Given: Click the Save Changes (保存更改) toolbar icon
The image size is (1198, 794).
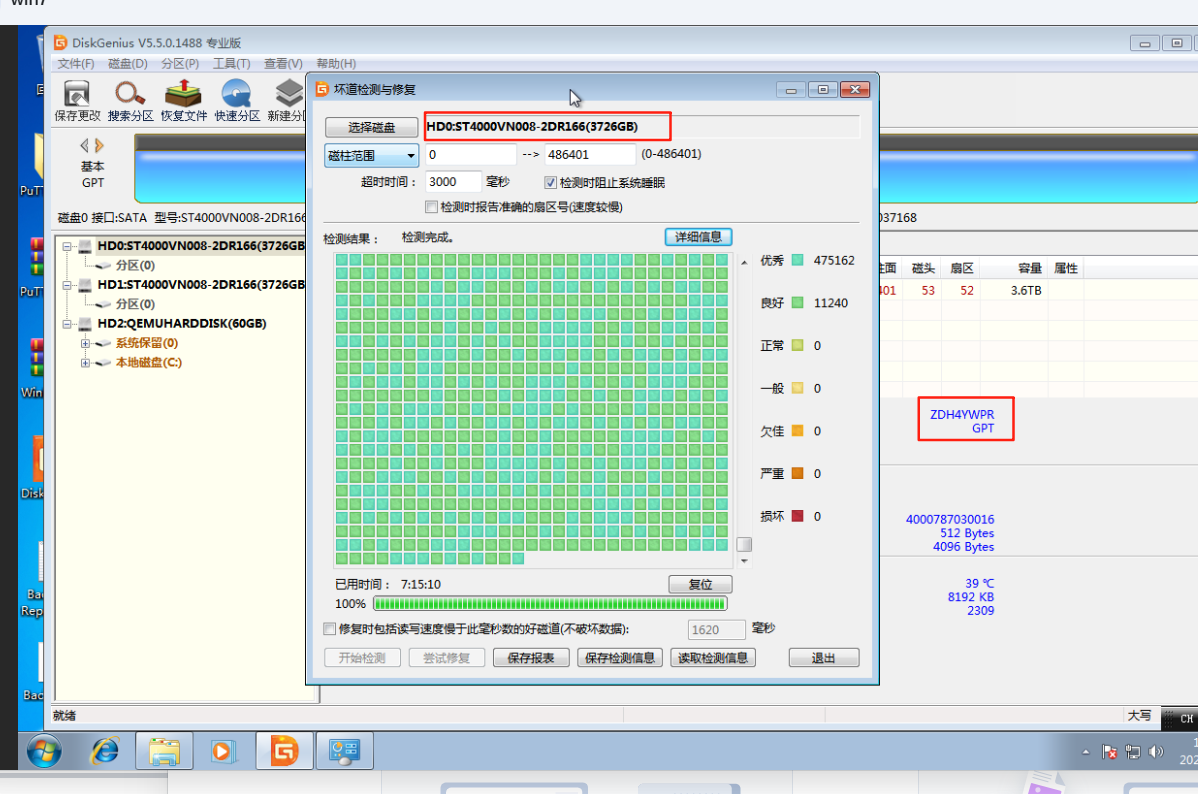Looking at the screenshot, I should pos(76,100).
